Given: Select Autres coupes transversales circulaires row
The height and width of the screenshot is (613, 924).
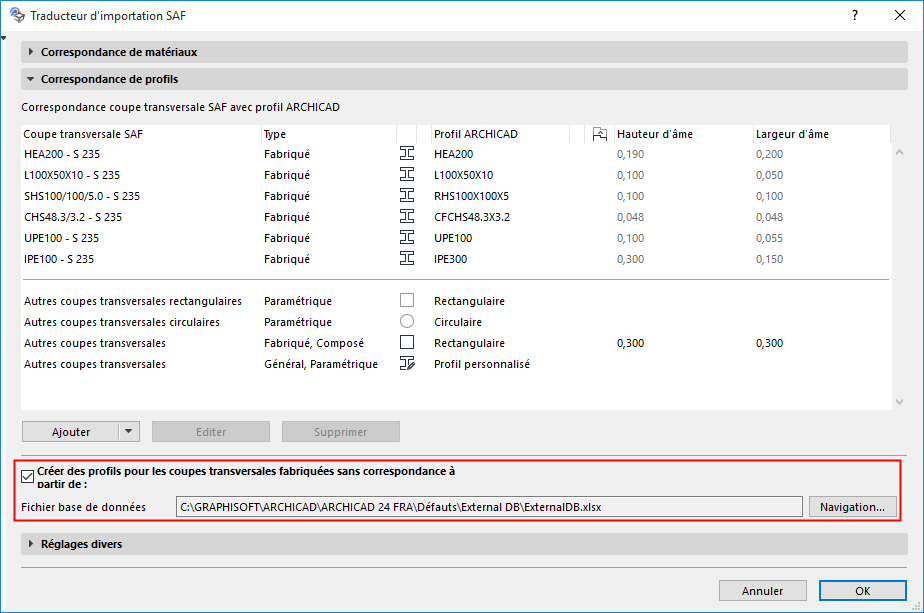Looking at the screenshot, I should point(455,322).
